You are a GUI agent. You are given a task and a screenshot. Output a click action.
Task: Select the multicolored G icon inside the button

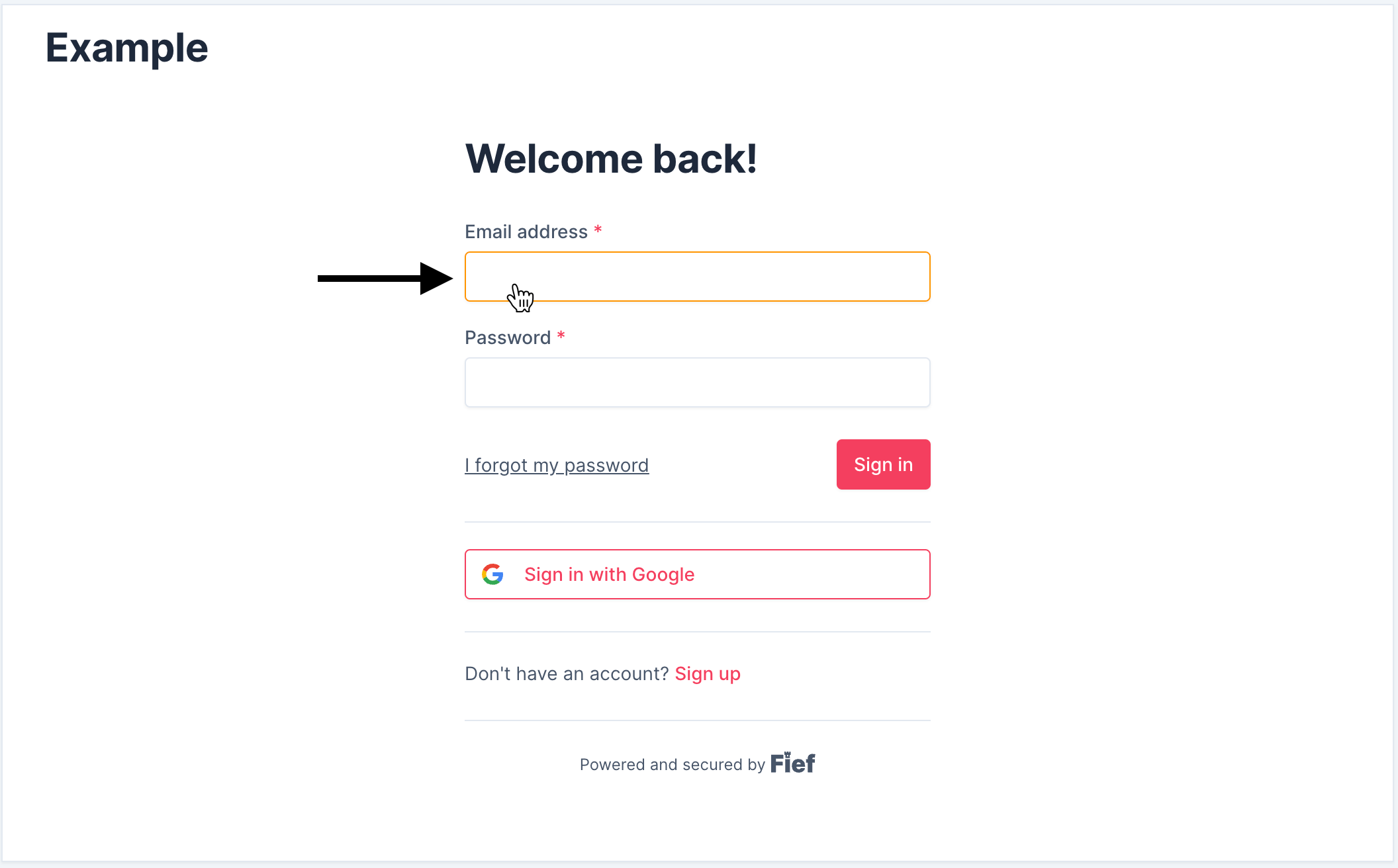[492, 574]
